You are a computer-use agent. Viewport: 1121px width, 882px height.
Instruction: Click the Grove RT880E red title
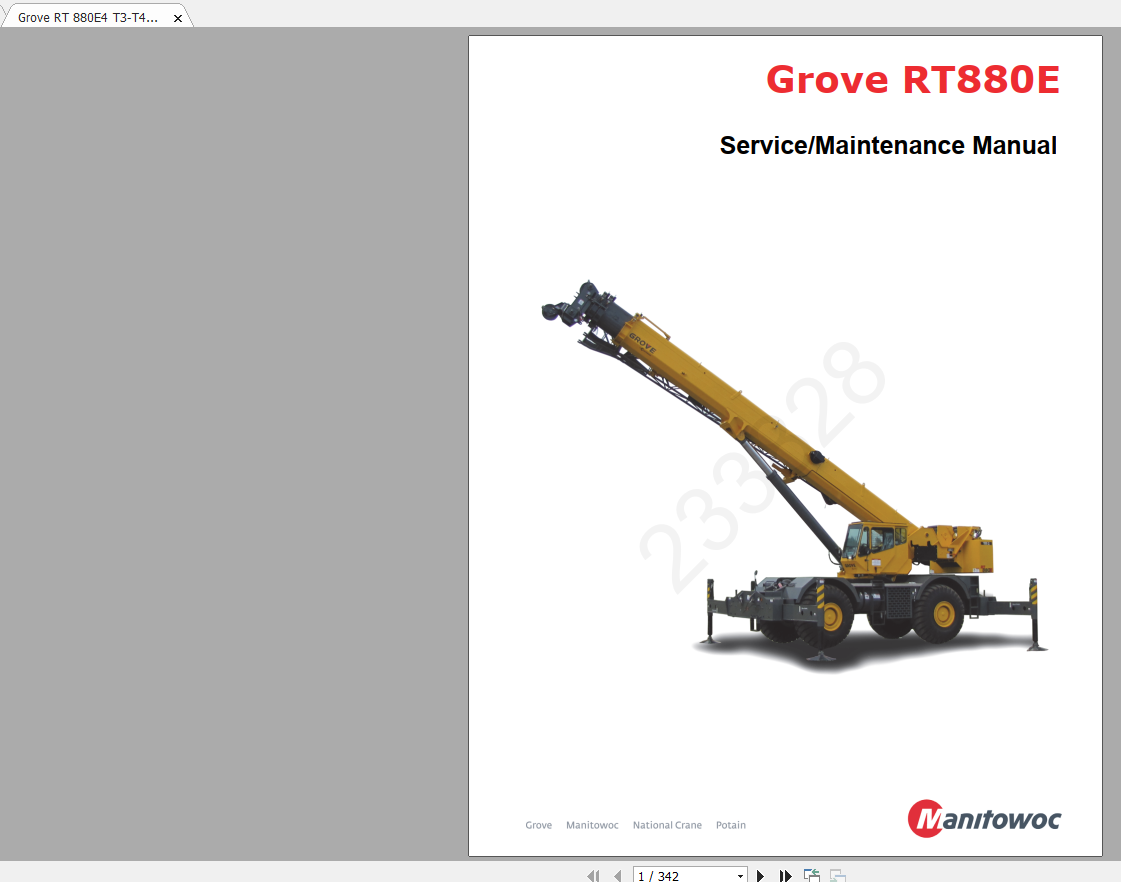tap(913, 79)
